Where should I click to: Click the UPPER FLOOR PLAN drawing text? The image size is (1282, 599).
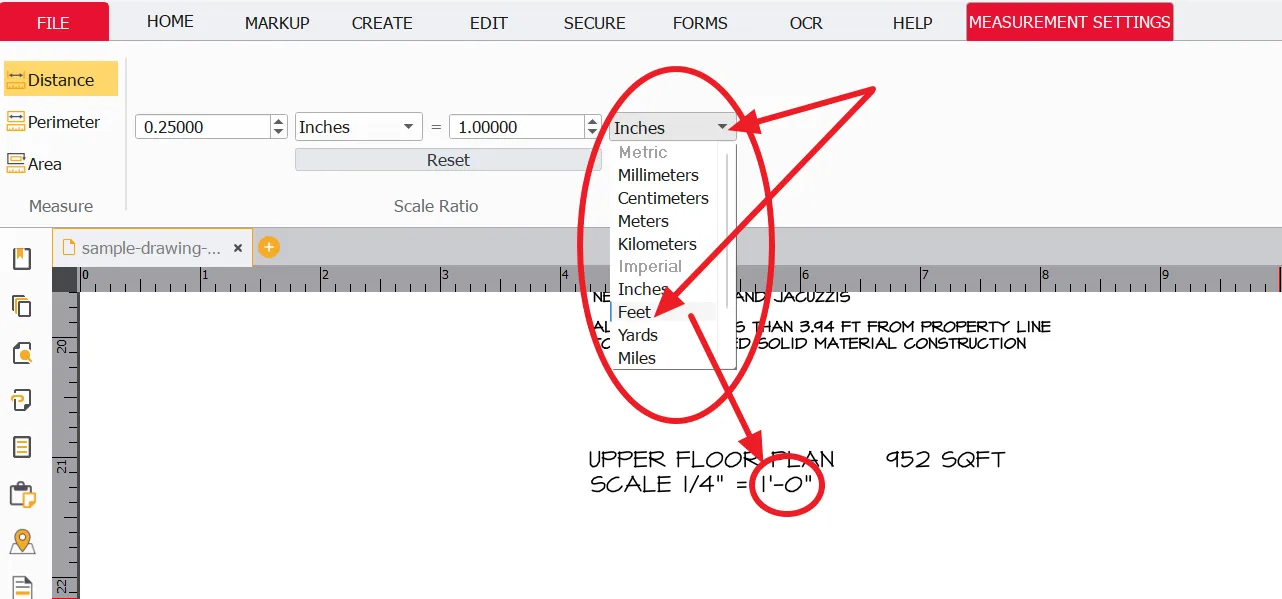click(x=711, y=460)
